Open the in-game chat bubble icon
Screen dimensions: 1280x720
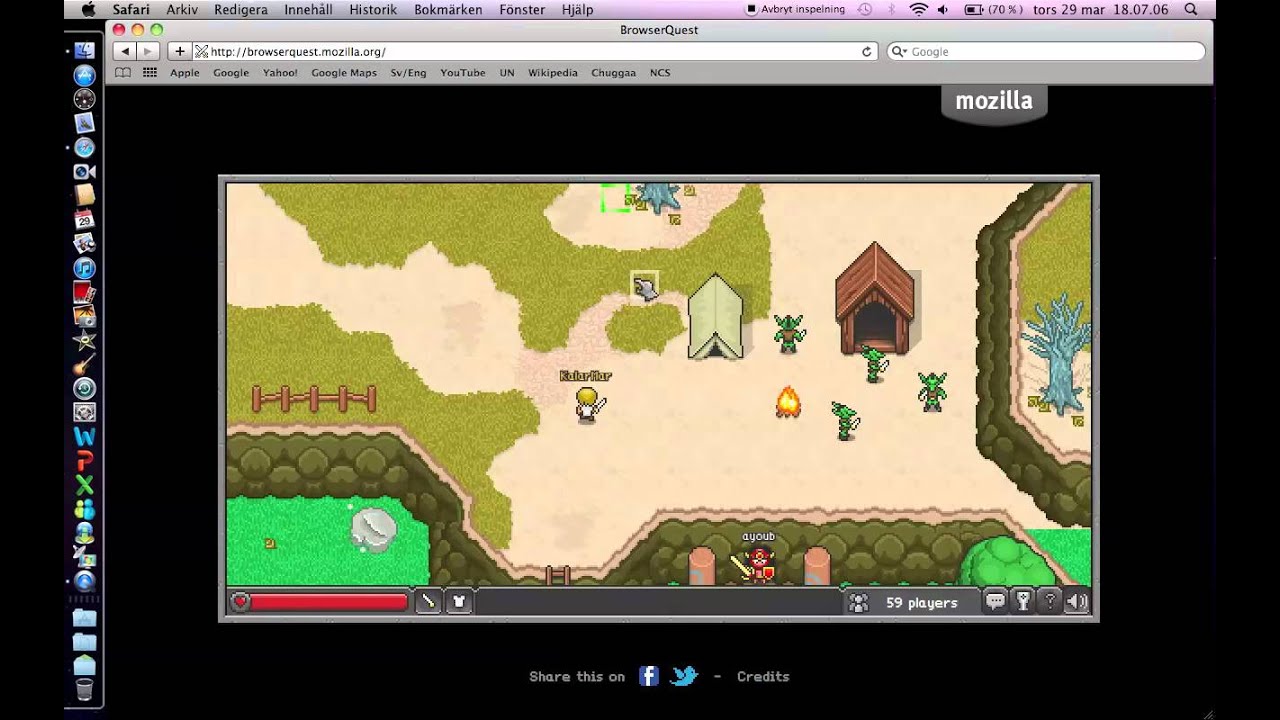995,601
